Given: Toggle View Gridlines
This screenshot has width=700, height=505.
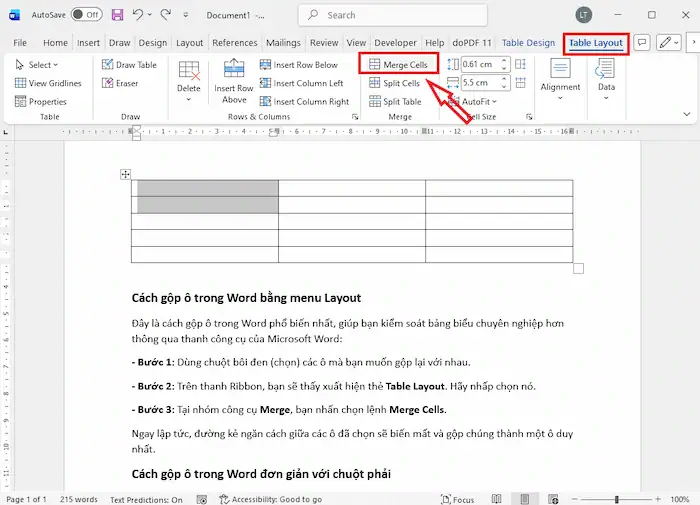Looking at the screenshot, I should coord(48,83).
